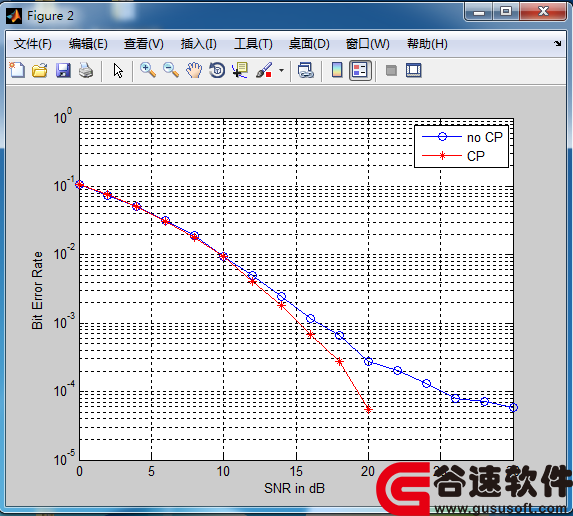
Task: Select the 'no CP' legend entry
Action: coord(462,137)
